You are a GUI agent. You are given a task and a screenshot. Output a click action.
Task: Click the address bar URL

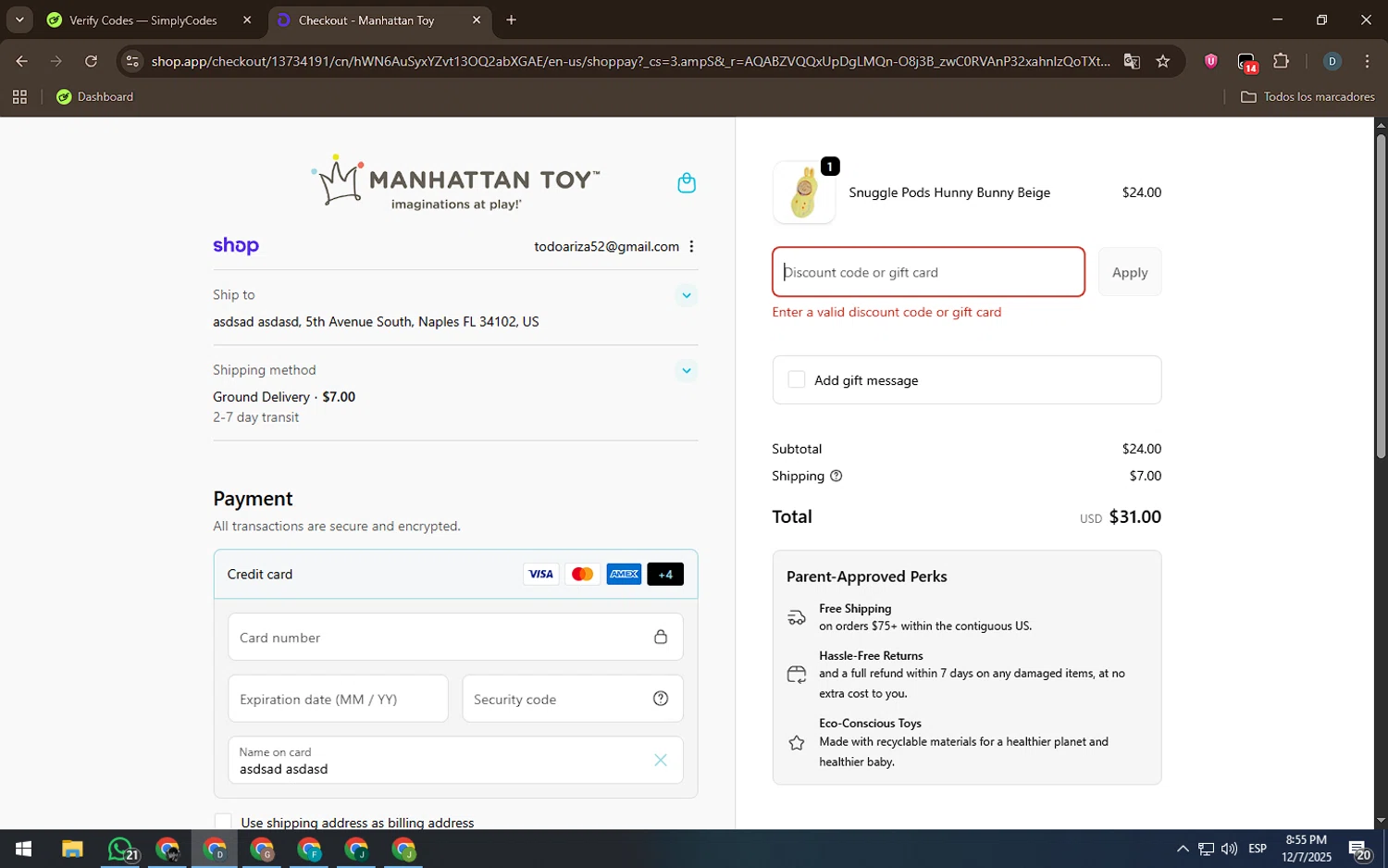coord(630,61)
